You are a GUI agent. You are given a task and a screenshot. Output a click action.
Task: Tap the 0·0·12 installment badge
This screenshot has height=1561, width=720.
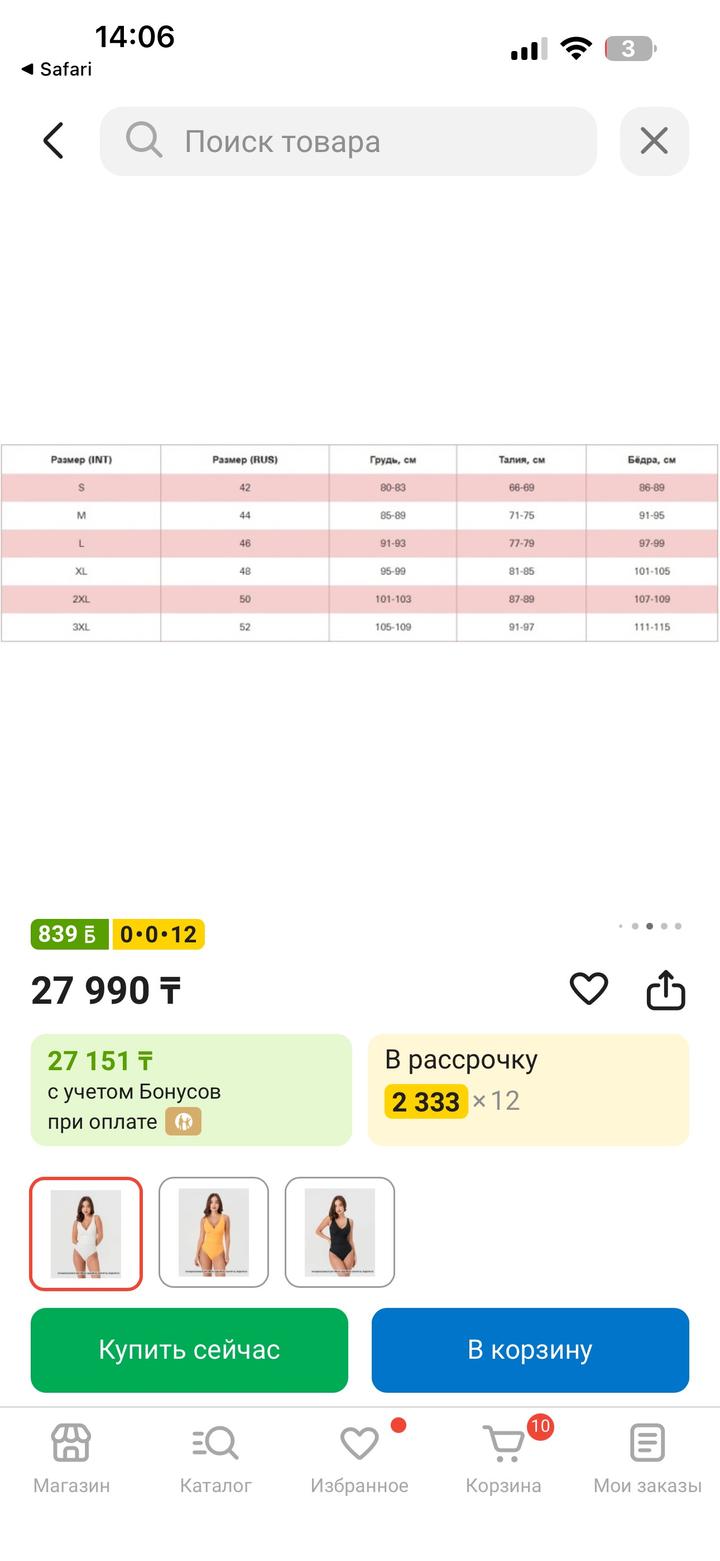(x=158, y=934)
